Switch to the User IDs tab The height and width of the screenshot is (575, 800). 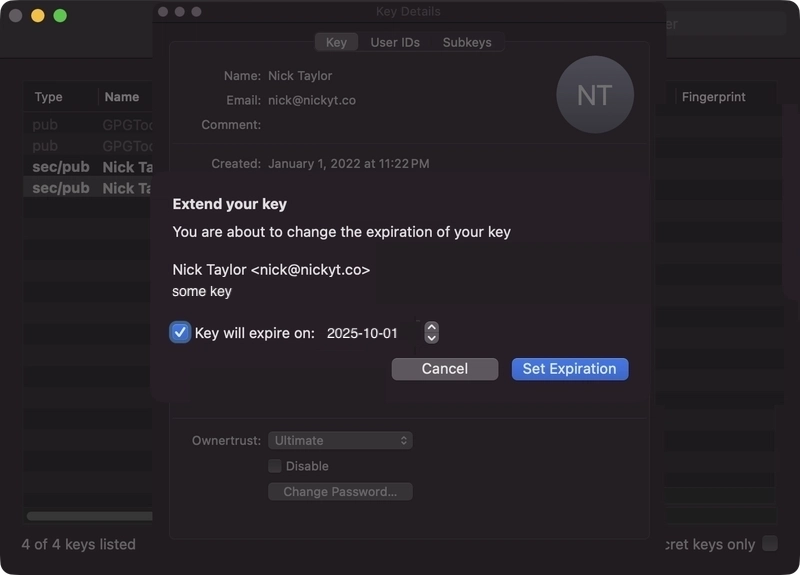coord(395,42)
